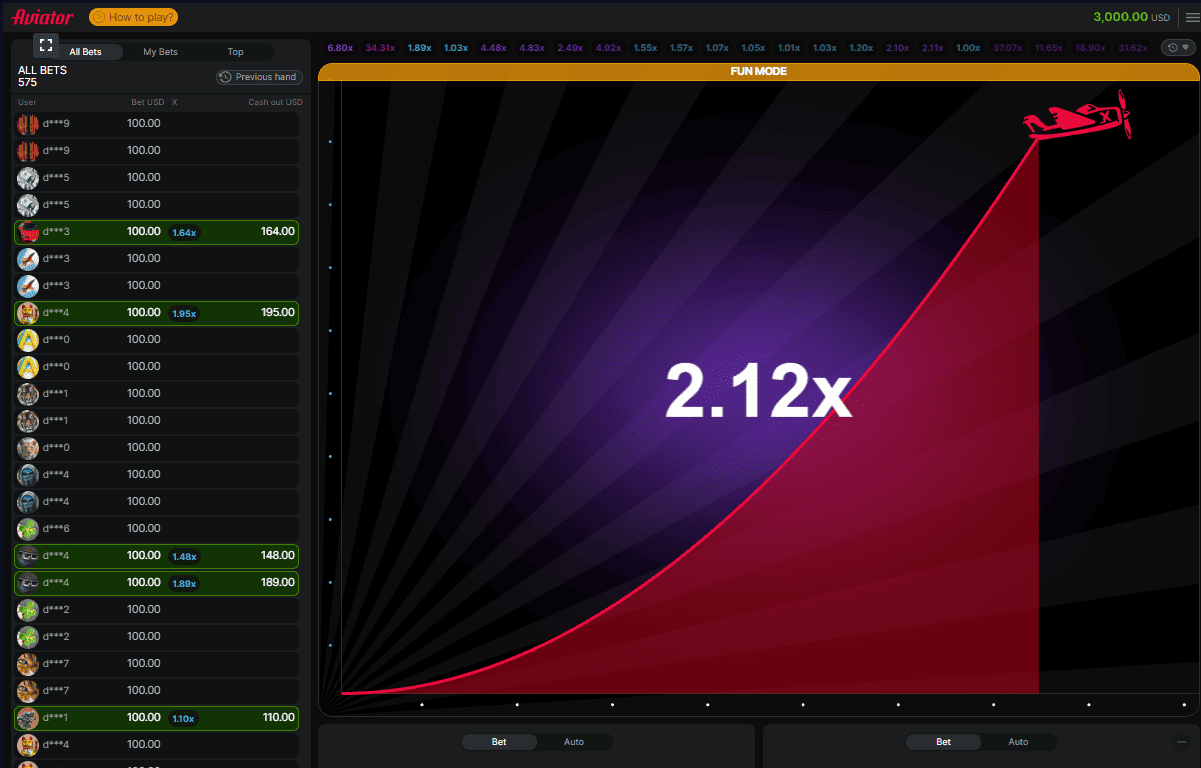Click the avatar next to the 1.10x bet
1201x768 pixels.
pyautogui.click(x=28, y=718)
